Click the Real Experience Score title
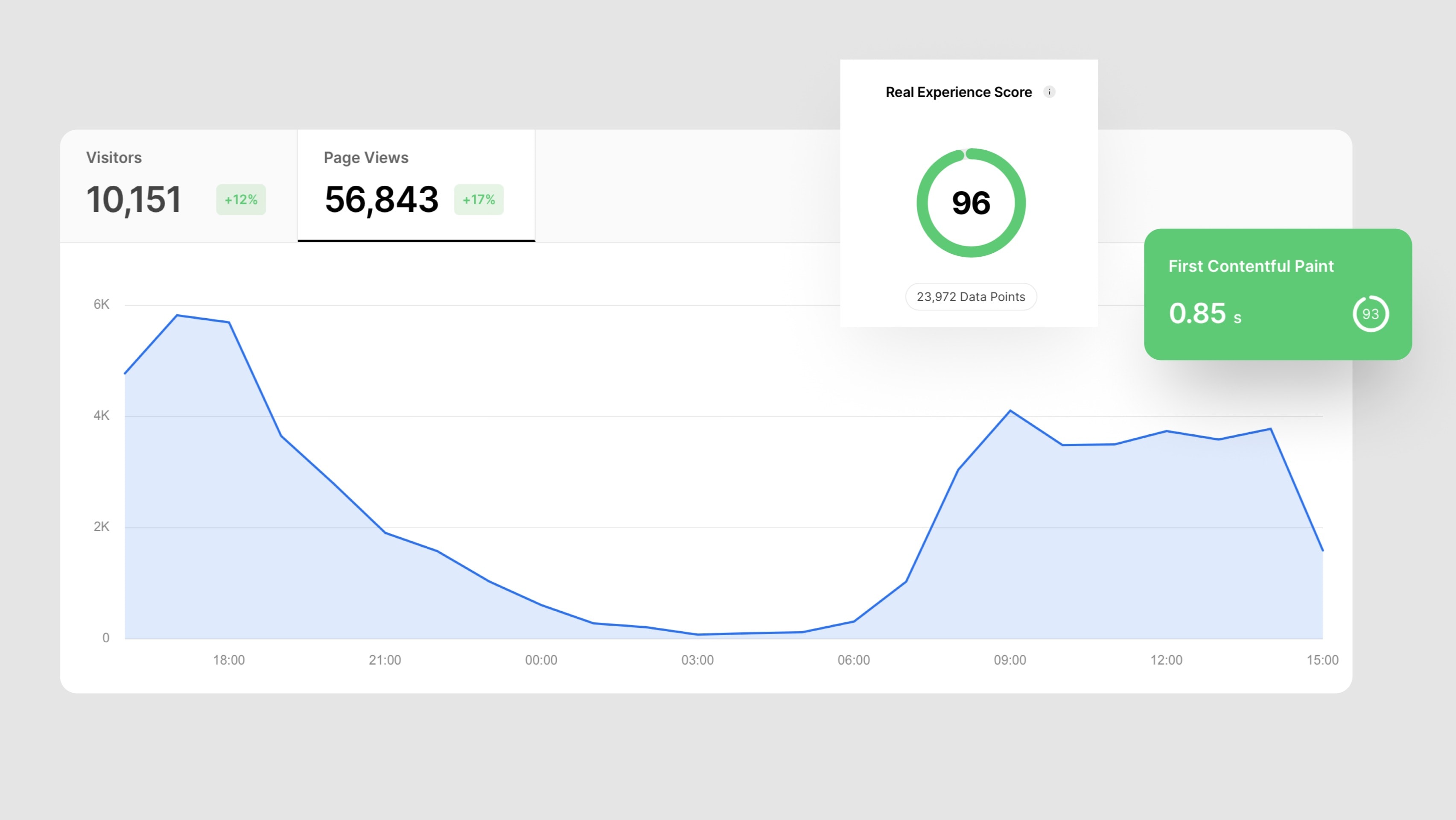Viewport: 1456px width, 820px height. click(x=959, y=92)
